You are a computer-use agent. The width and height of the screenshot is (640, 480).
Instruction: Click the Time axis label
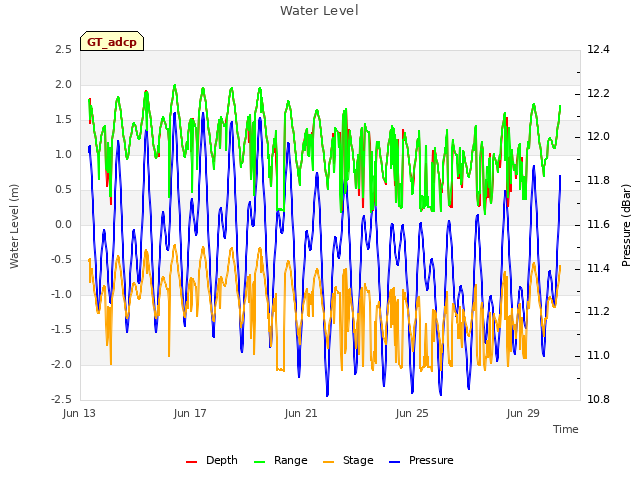coord(566,429)
